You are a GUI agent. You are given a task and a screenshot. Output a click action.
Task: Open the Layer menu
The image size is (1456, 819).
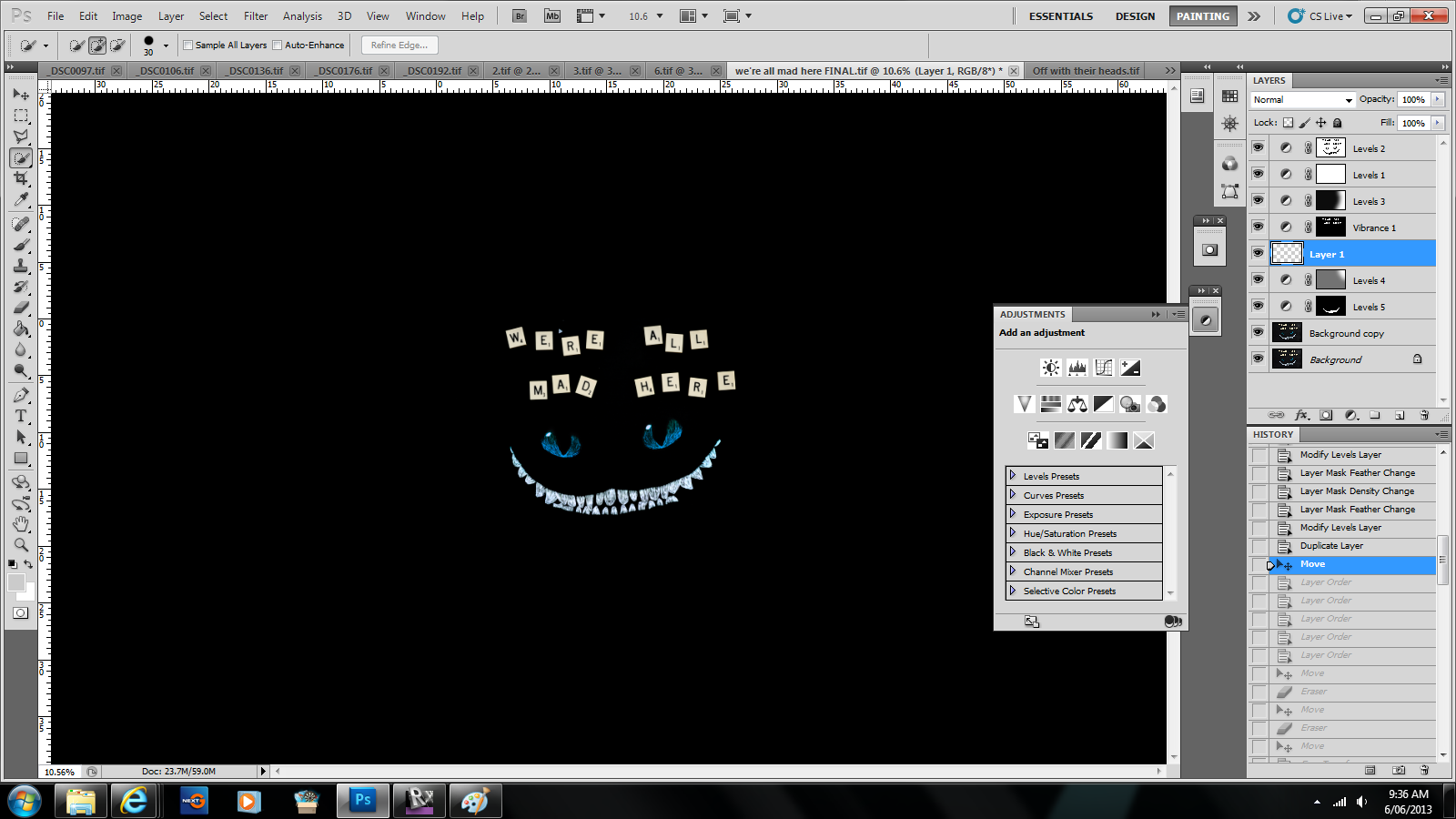(171, 15)
